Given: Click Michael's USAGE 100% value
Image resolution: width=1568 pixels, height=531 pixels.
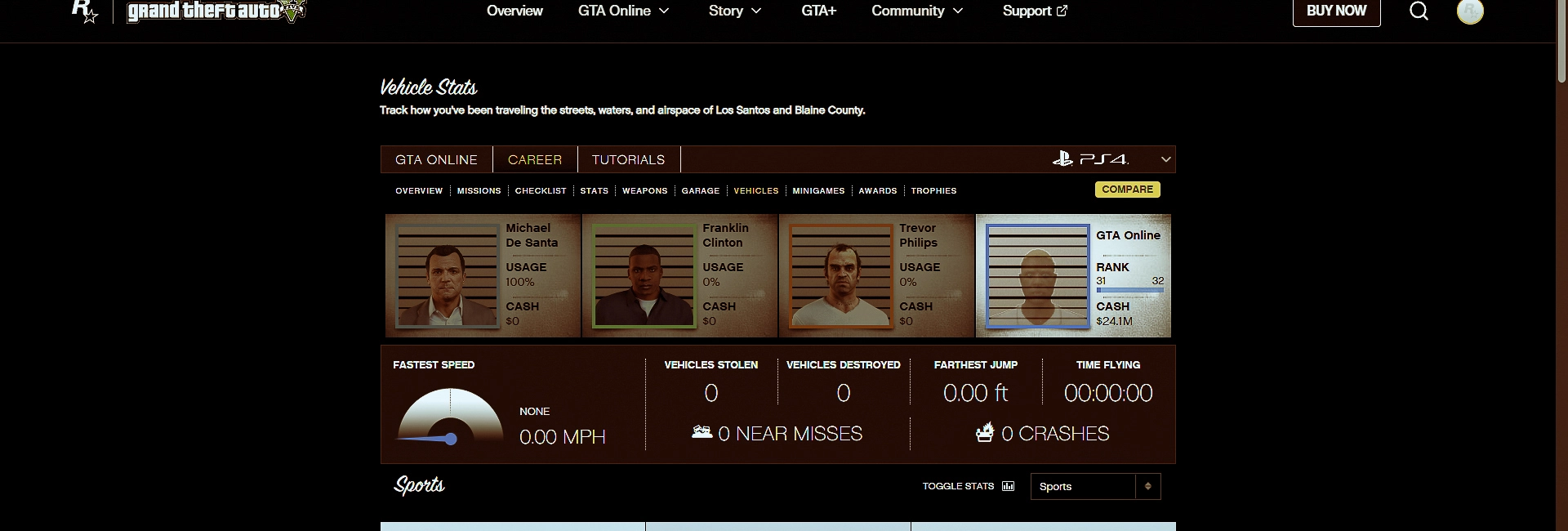Looking at the screenshot, I should 520,282.
